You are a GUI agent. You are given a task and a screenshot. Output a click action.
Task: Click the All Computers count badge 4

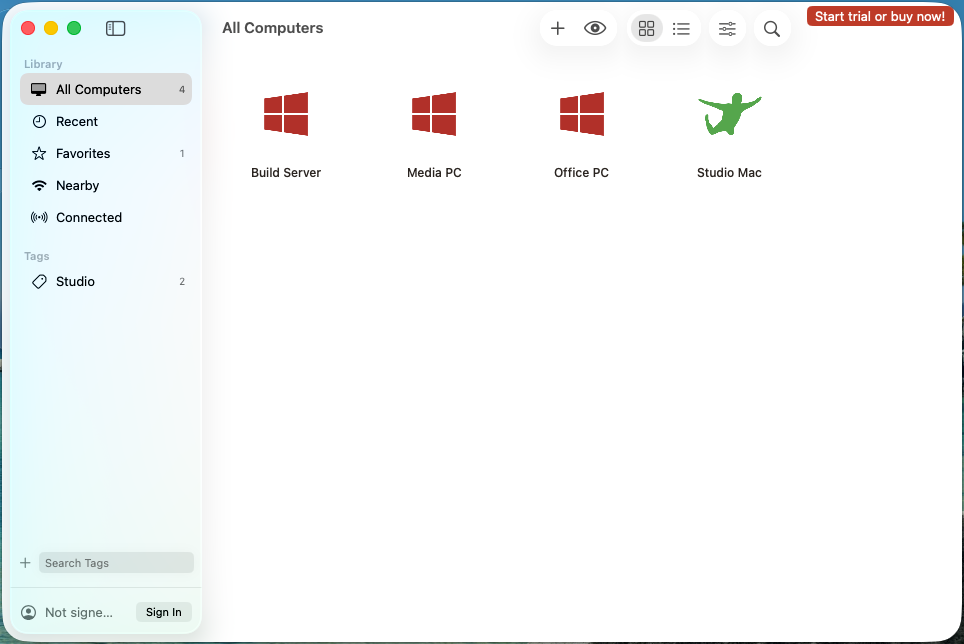click(182, 90)
